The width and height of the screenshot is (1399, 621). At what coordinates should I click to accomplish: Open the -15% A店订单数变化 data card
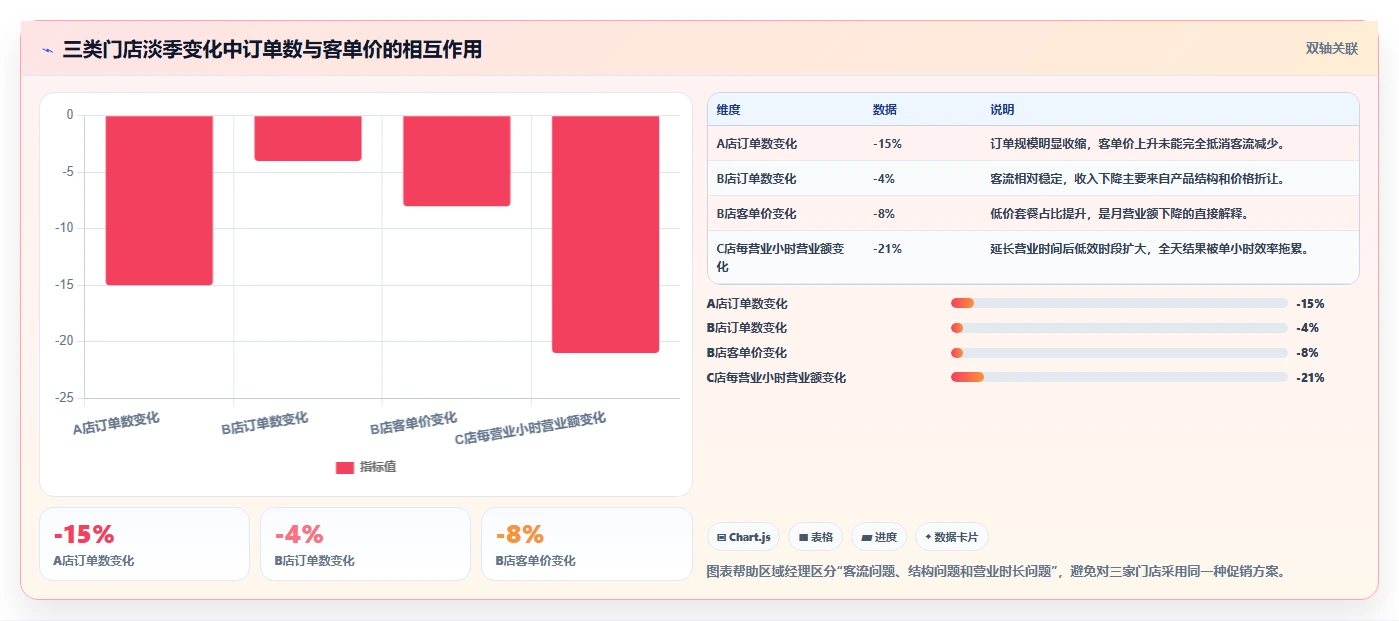click(144, 544)
